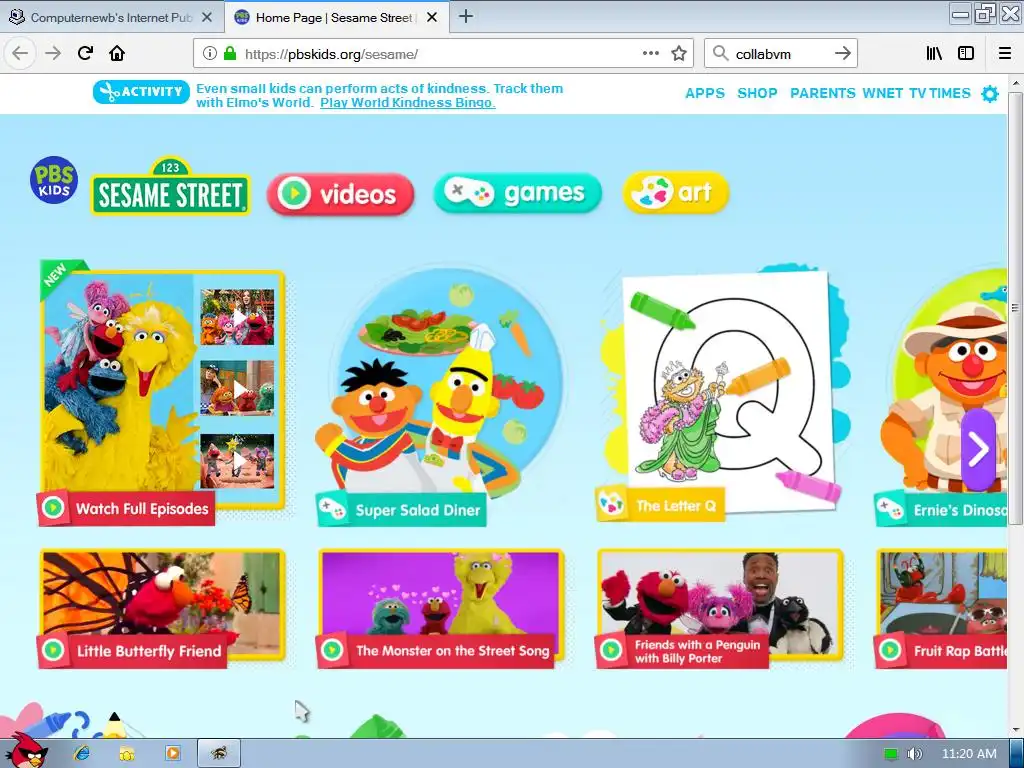
Task: Open the file explorer taskbar icon
Action: pyautogui.click(x=127, y=753)
